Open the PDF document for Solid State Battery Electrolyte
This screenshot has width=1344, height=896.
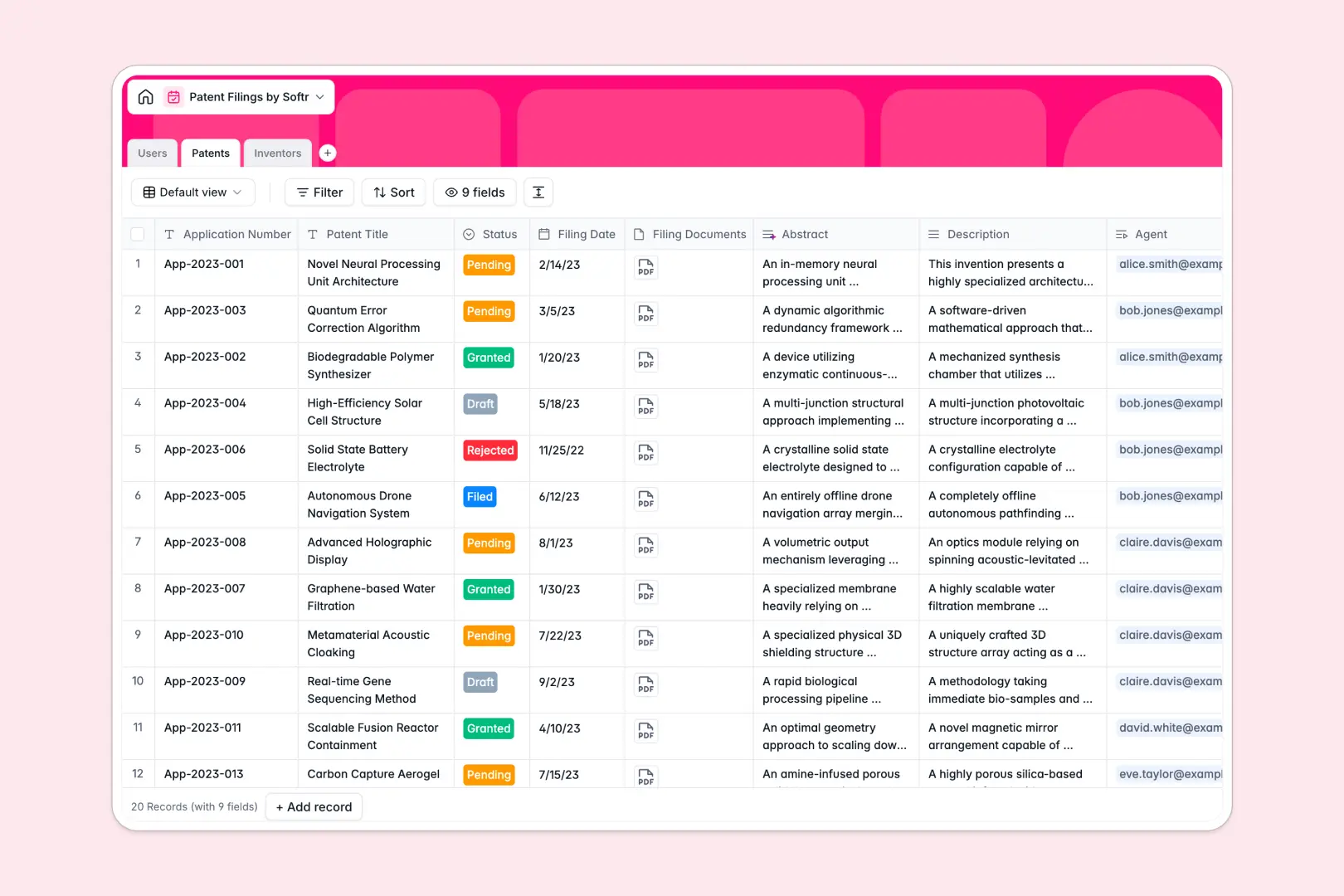coord(645,454)
